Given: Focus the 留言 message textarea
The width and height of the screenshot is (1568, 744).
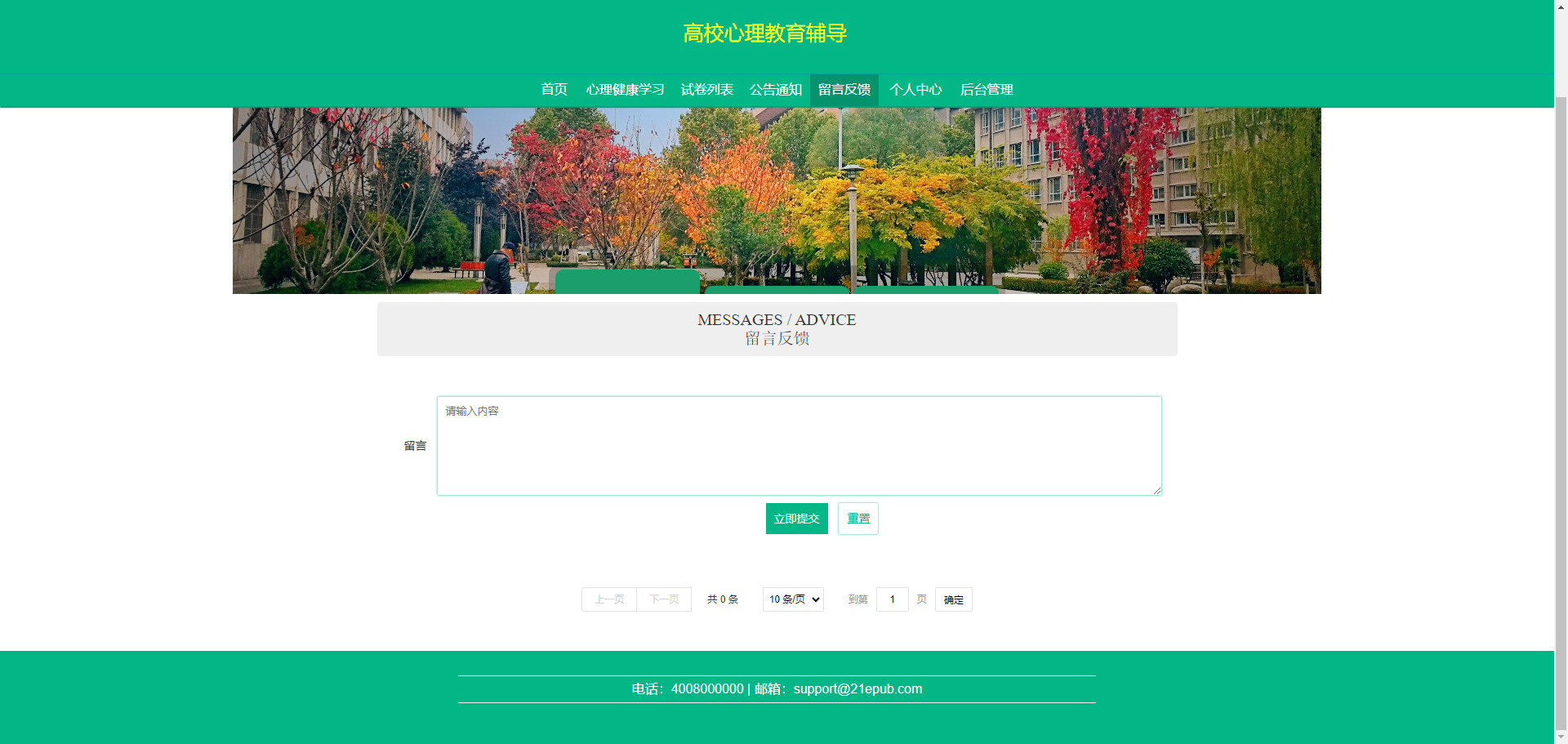Looking at the screenshot, I should pyautogui.click(x=800, y=446).
